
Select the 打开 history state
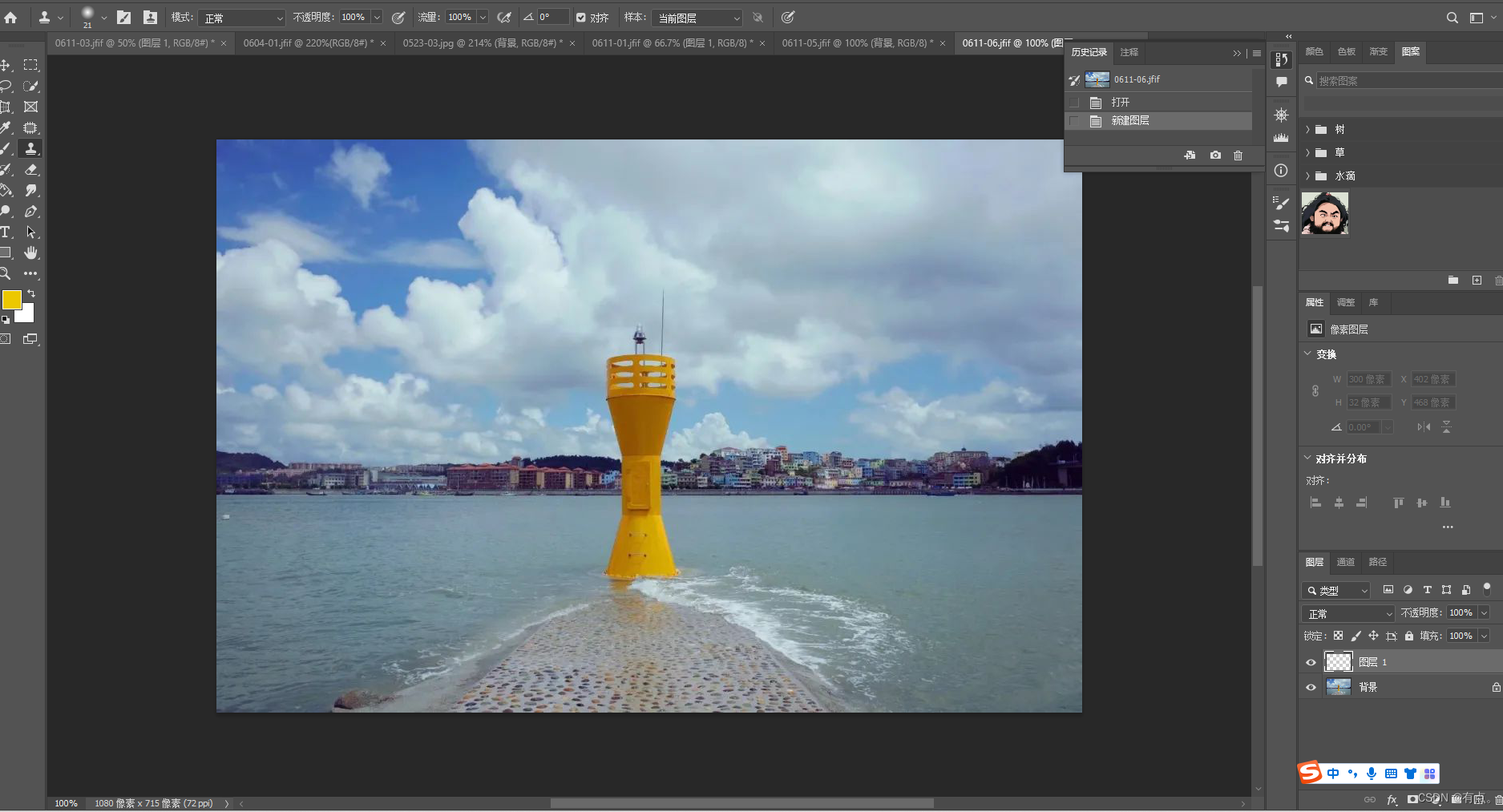click(1120, 102)
